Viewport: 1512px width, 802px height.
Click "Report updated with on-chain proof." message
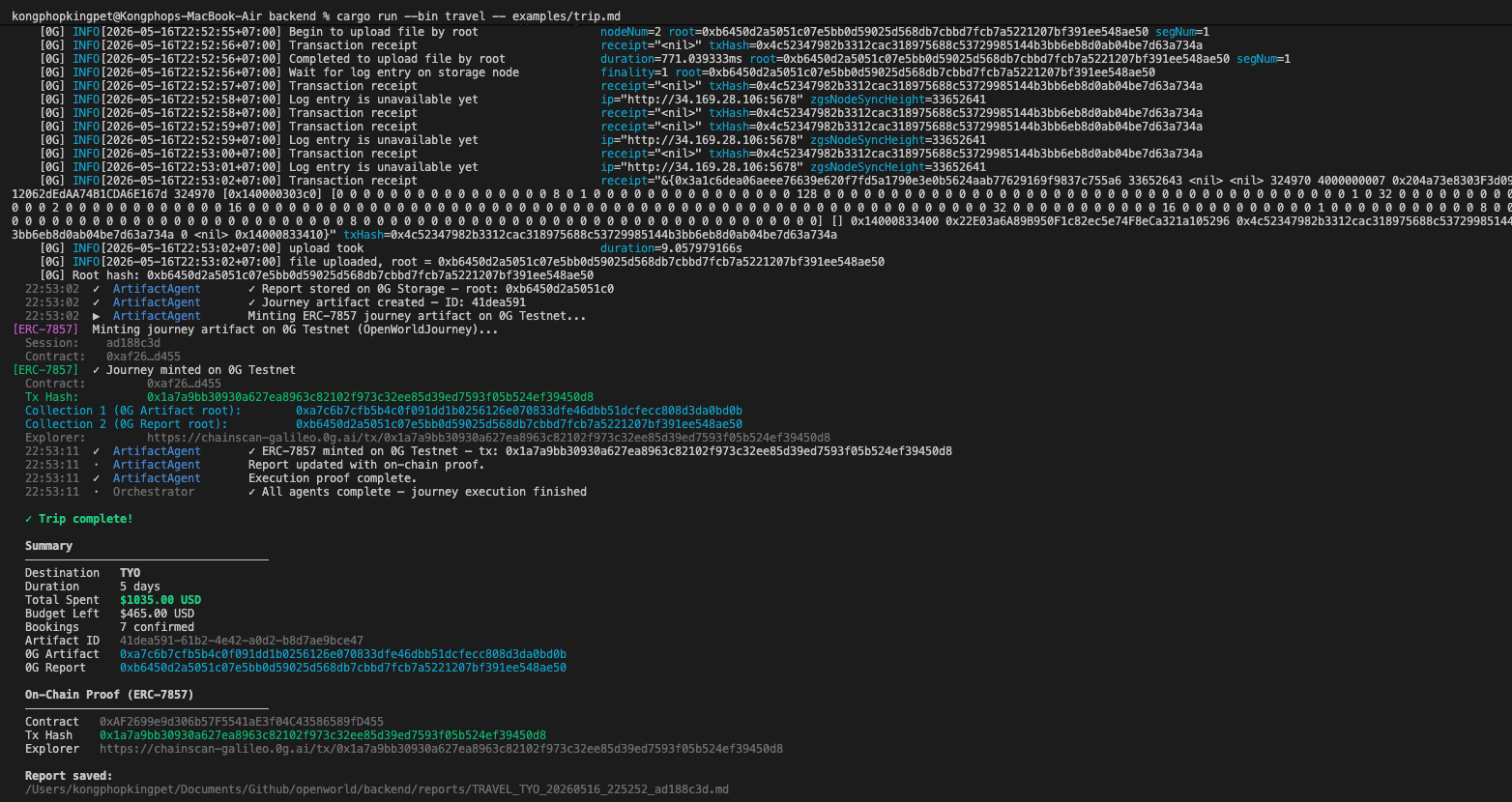(366, 465)
